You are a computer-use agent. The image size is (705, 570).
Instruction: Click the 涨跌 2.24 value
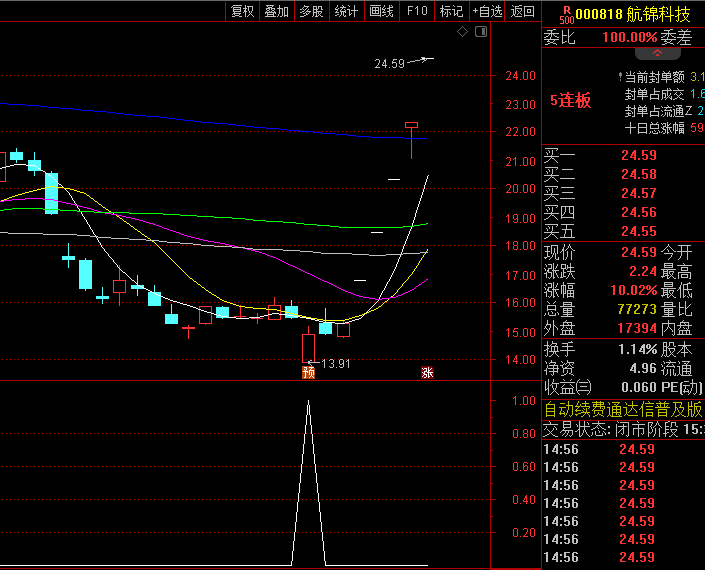pos(643,272)
